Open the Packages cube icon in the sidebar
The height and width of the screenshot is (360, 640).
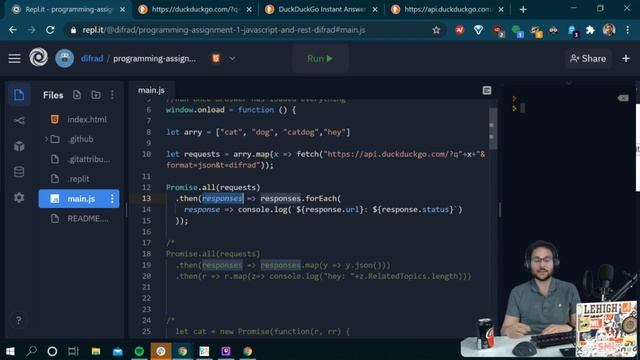click(x=19, y=146)
